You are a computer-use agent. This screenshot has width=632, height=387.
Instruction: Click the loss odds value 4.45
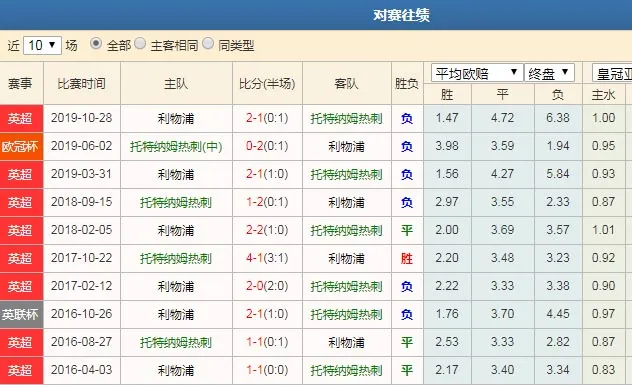[558, 314]
